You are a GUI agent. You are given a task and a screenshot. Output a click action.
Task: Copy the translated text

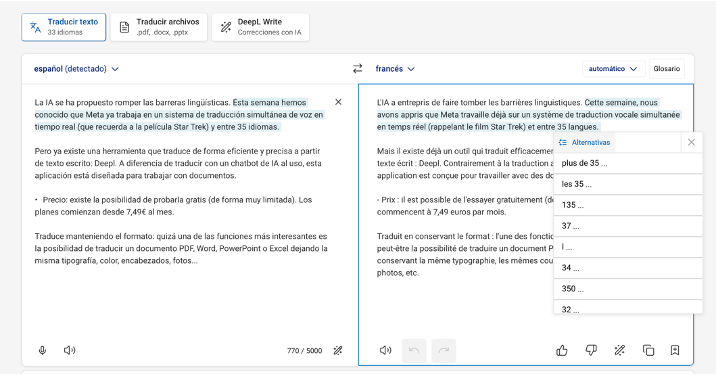click(648, 350)
